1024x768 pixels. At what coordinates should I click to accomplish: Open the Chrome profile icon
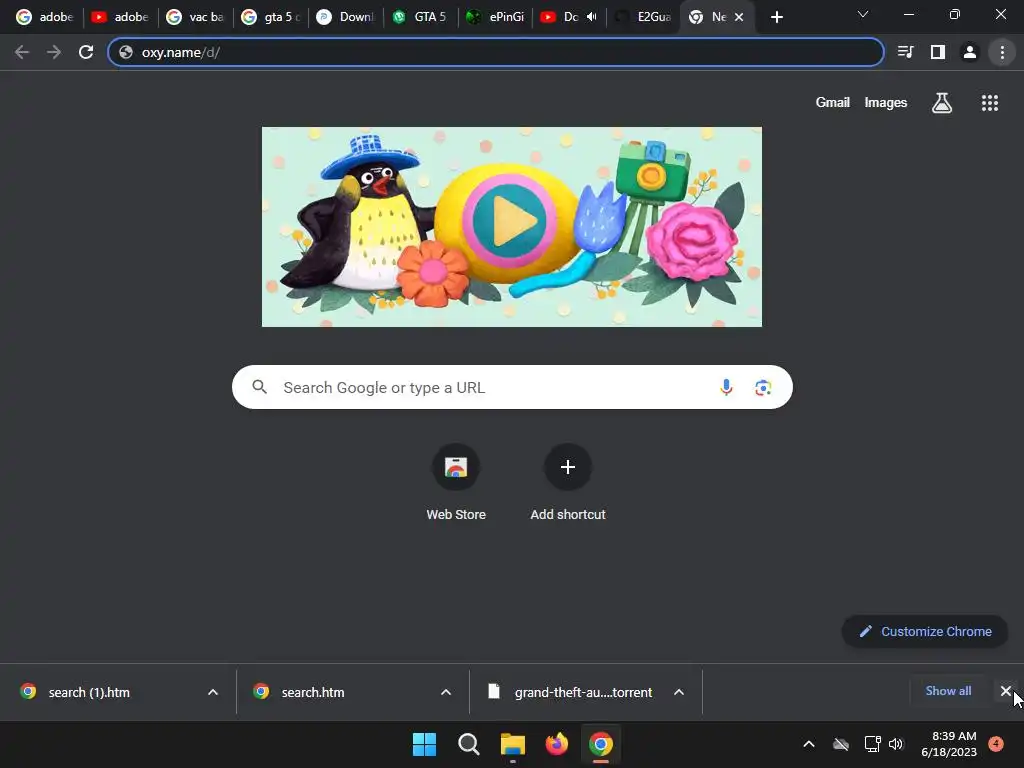(x=970, y=52)
